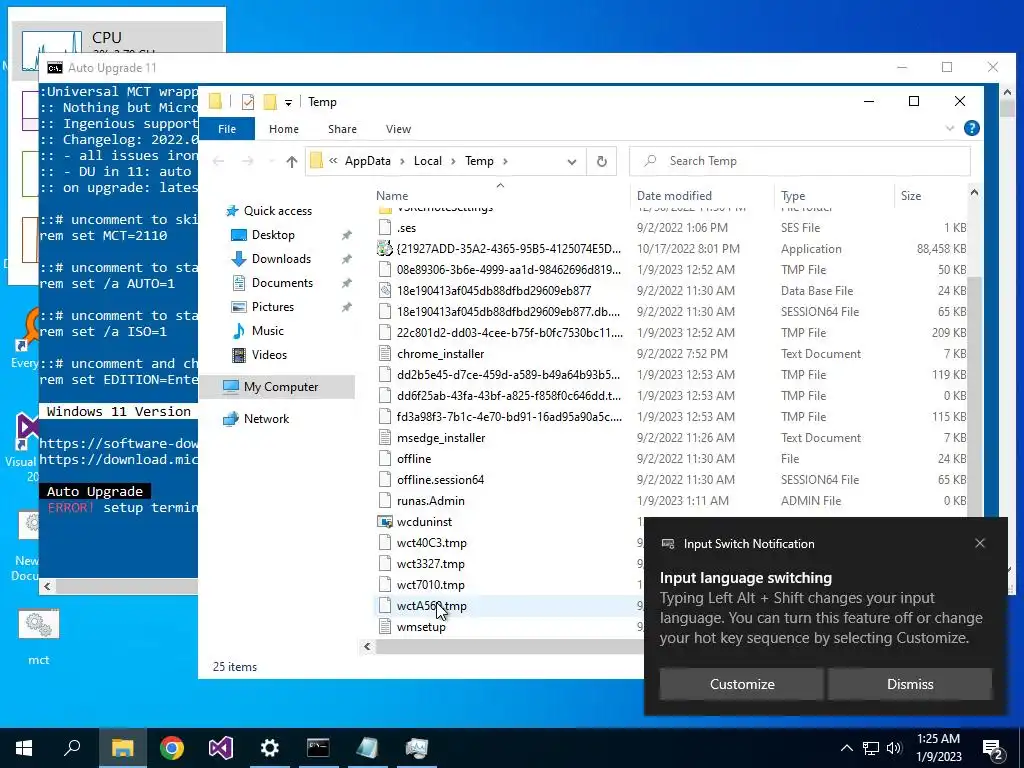The width and height of the screenshot is (1024, 768).
Task: Expand the ribbon with the chevron
Action: point(950,128)
